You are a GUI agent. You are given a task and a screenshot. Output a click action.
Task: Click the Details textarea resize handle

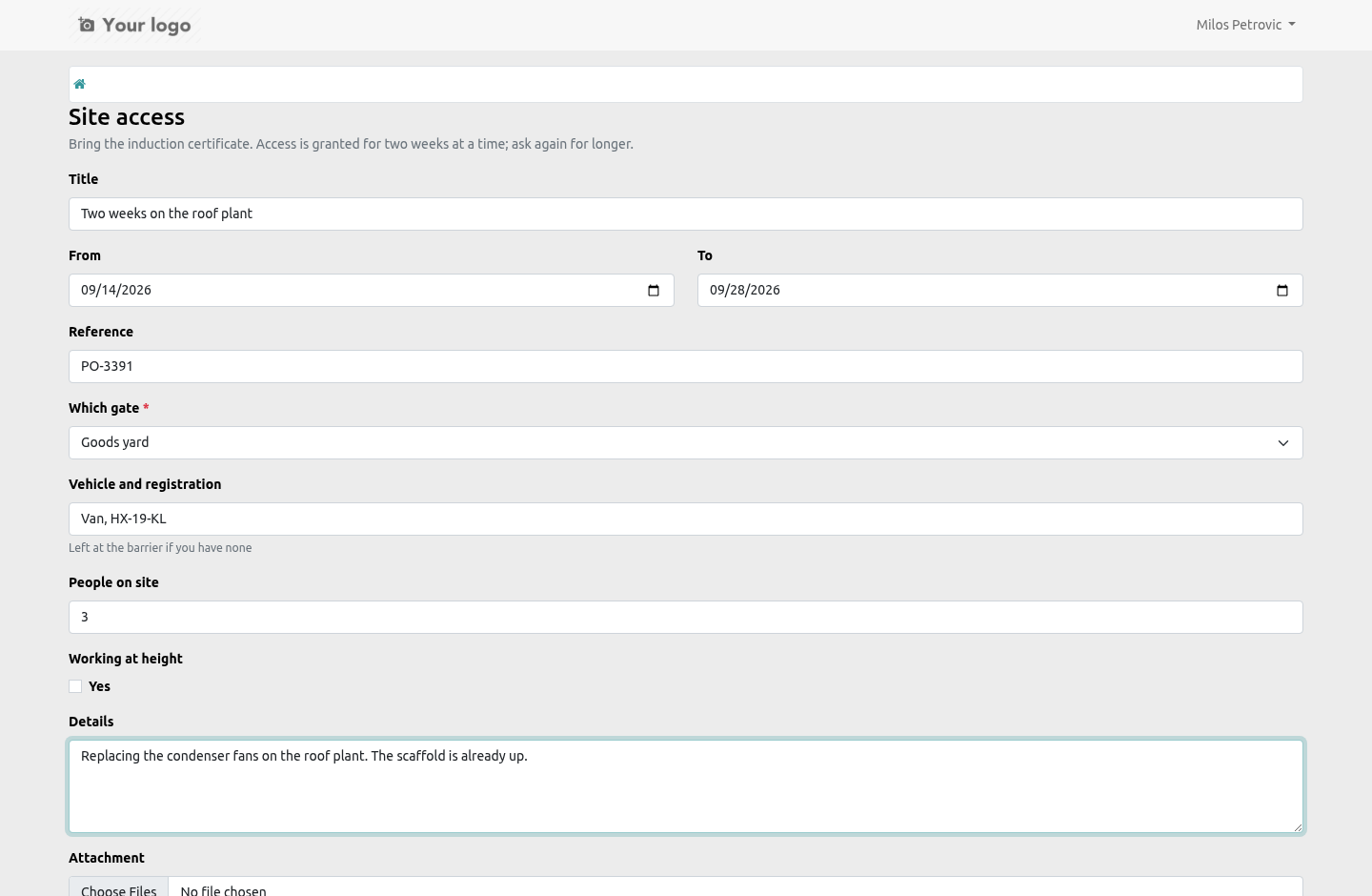click(1297, 827)
